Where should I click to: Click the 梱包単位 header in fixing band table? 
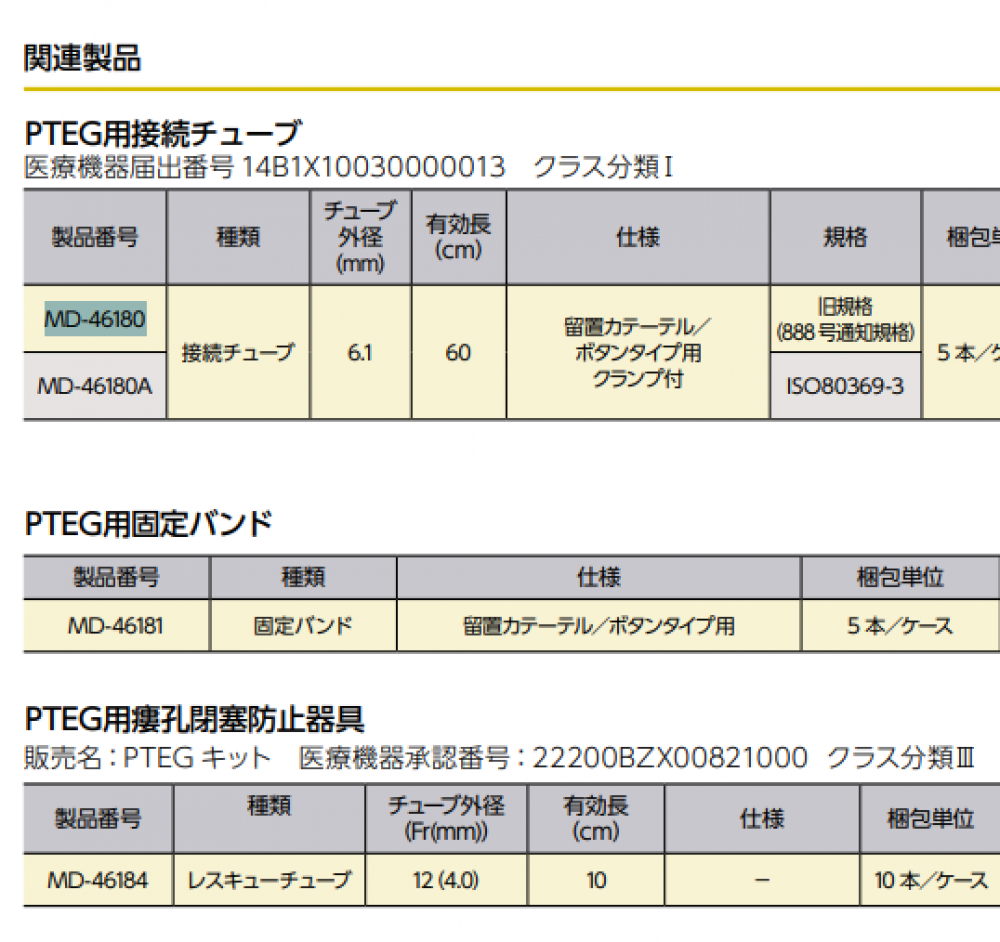[x=900, y=577]
